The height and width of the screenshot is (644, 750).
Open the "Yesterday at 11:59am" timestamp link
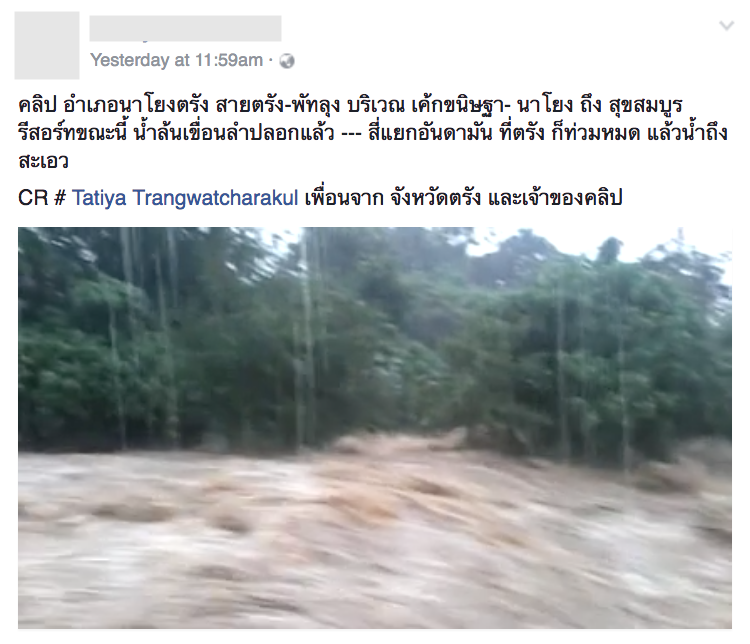tap(176, 60)
